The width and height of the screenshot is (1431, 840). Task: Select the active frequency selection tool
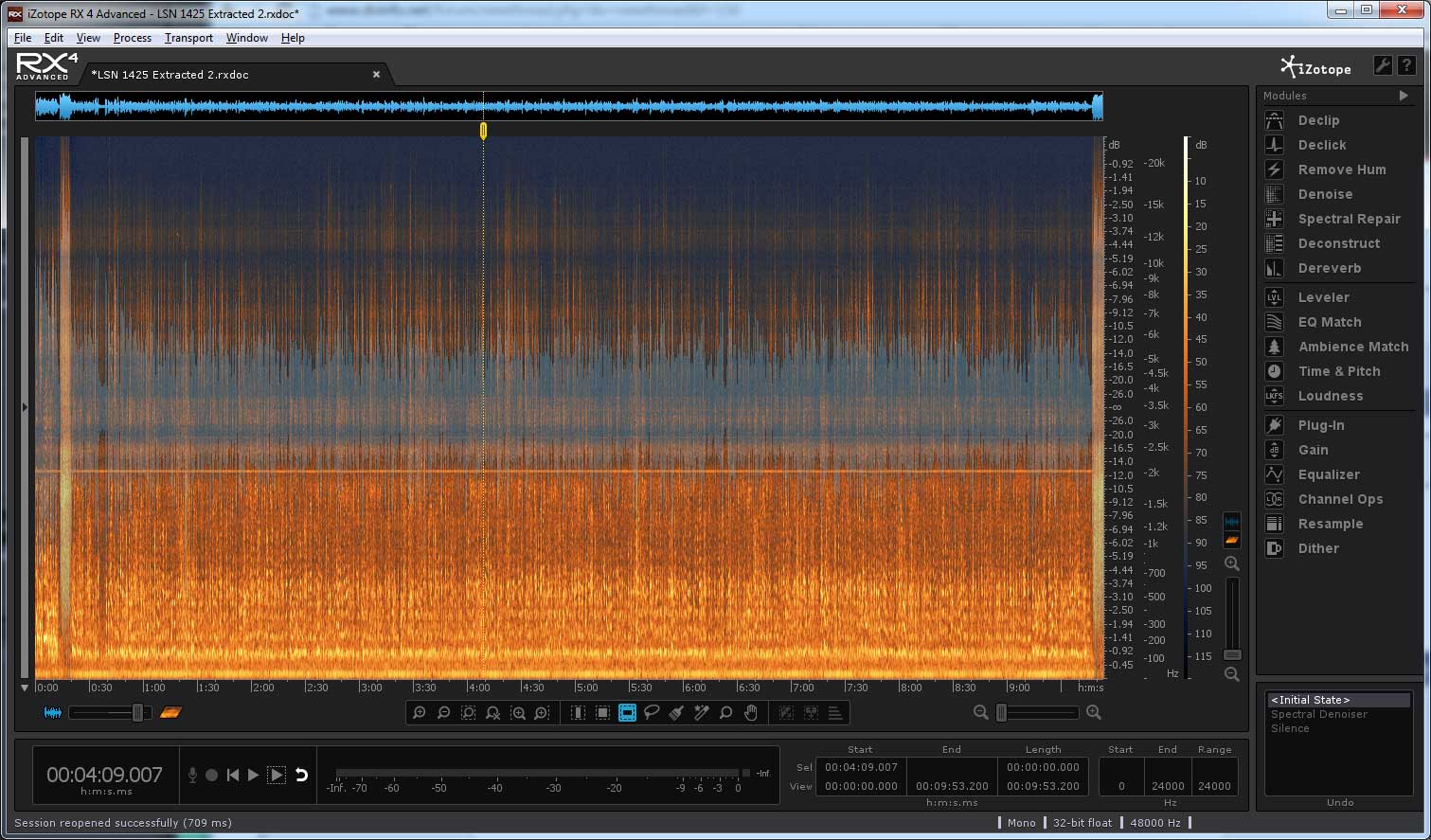pos(627,712)
